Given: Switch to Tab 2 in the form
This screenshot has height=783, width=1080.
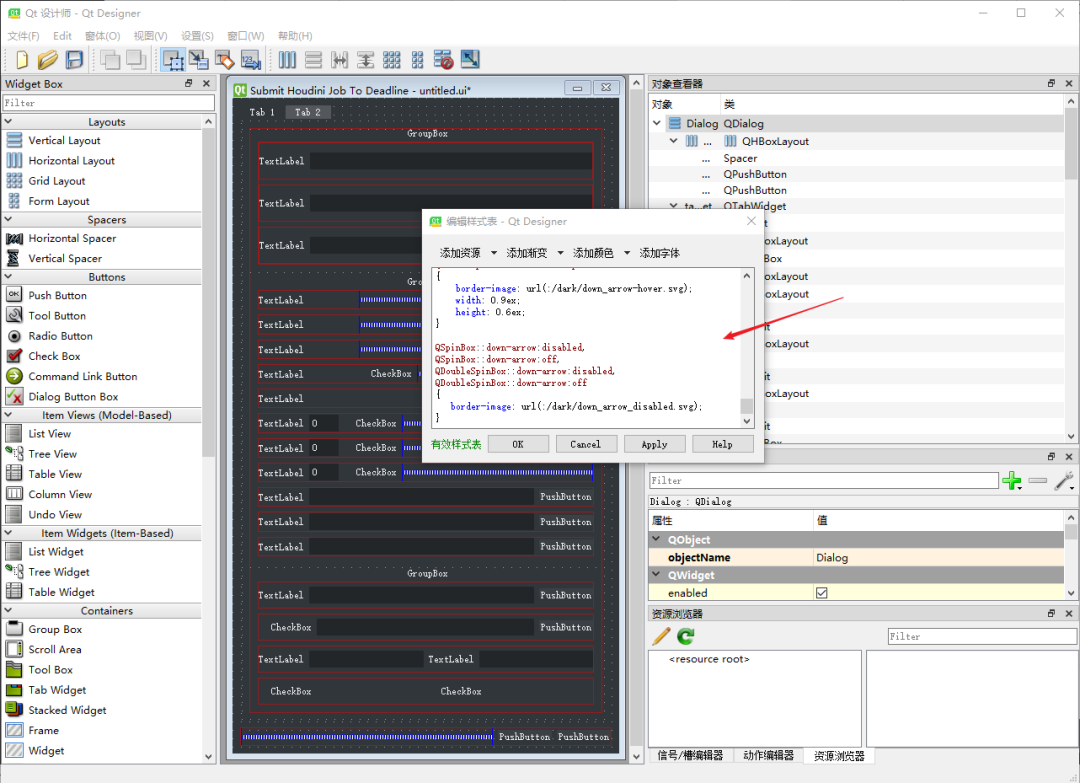Looking at the screenshot, I should tap(307, 112).
